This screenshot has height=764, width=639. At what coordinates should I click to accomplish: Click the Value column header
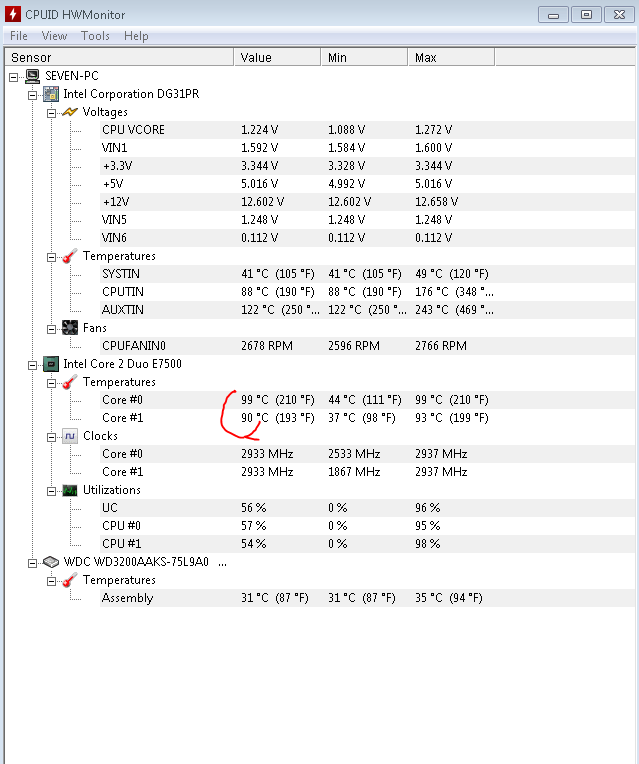pos(277,57)
